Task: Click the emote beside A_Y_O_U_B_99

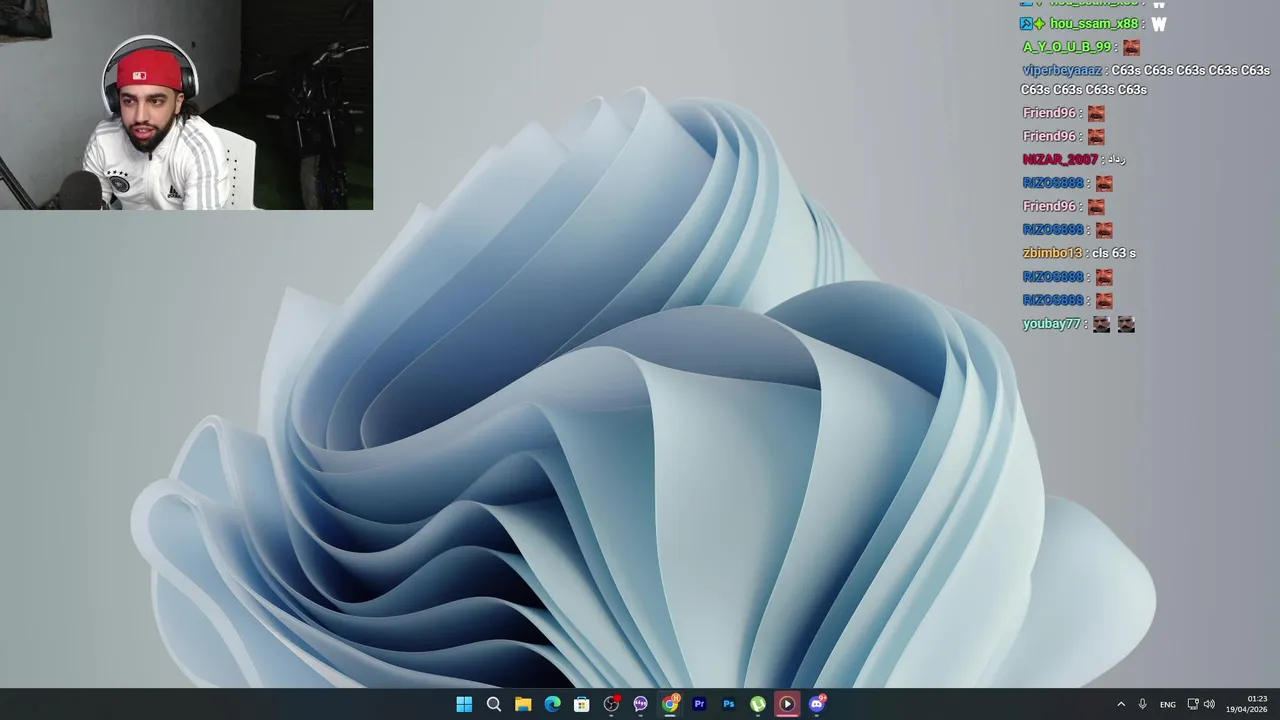Action: pos(1131,47)
